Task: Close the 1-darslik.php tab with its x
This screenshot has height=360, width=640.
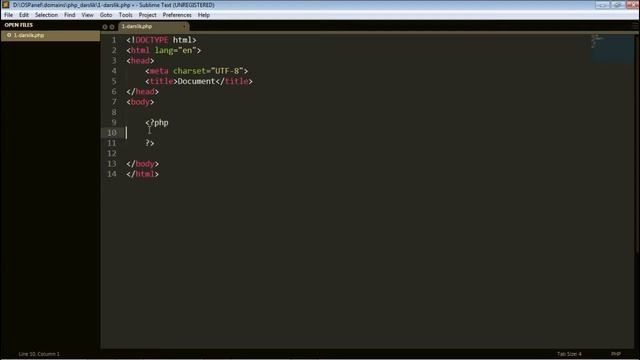Action: [x=184, y=27]
